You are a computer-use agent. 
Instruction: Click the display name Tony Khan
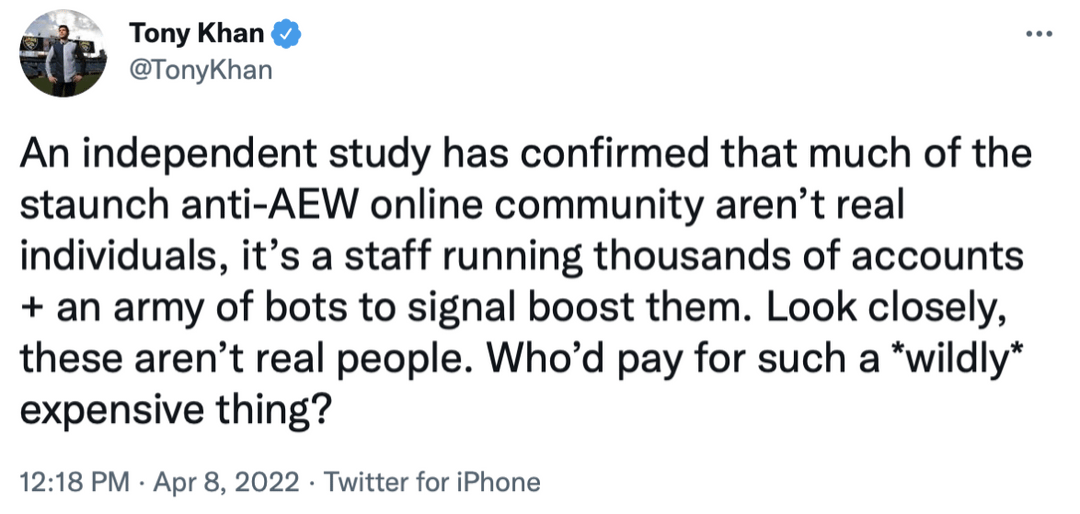click(x=196, y=34)
